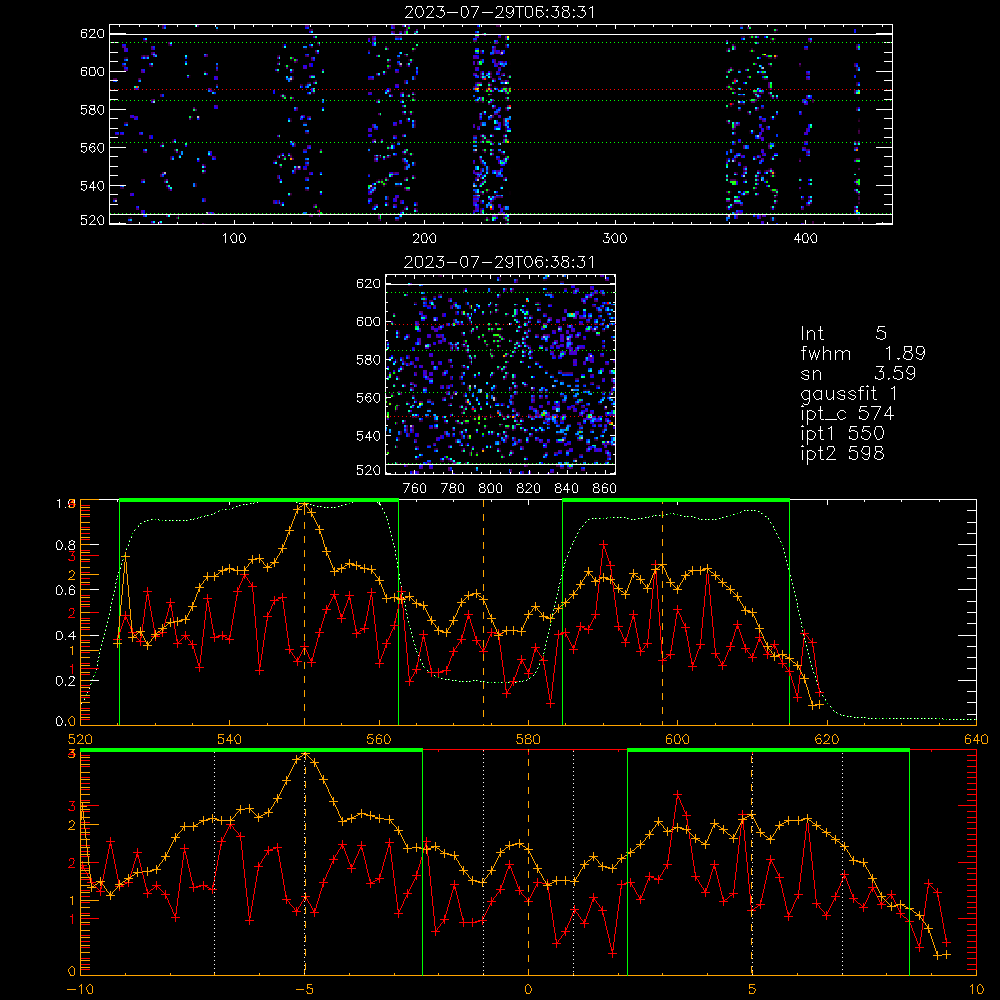Screen dimensions: 1000x1000
Task: Click the dashed orange line at 598
Action: 662,612
